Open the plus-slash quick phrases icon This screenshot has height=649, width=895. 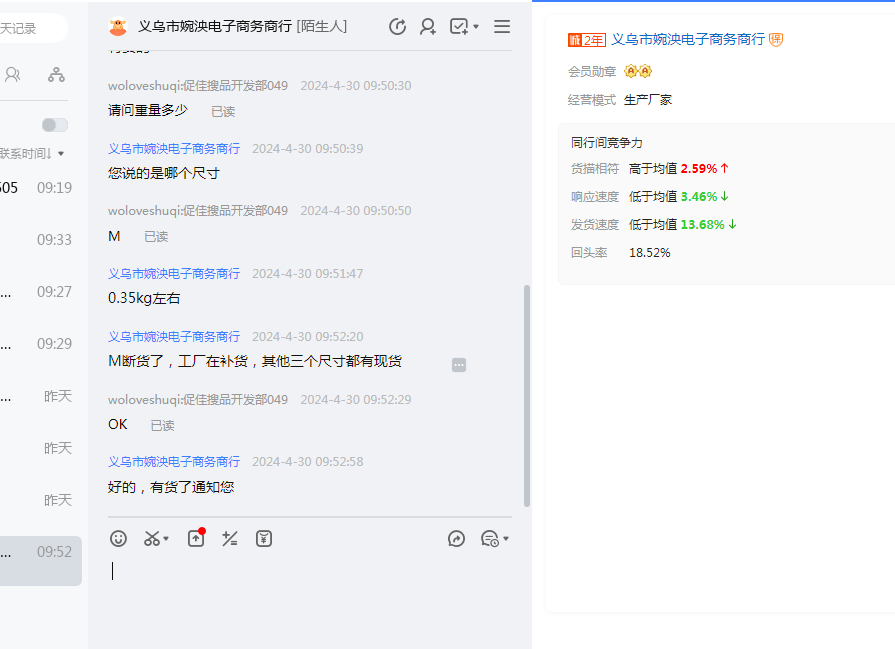tap(230, 539)
